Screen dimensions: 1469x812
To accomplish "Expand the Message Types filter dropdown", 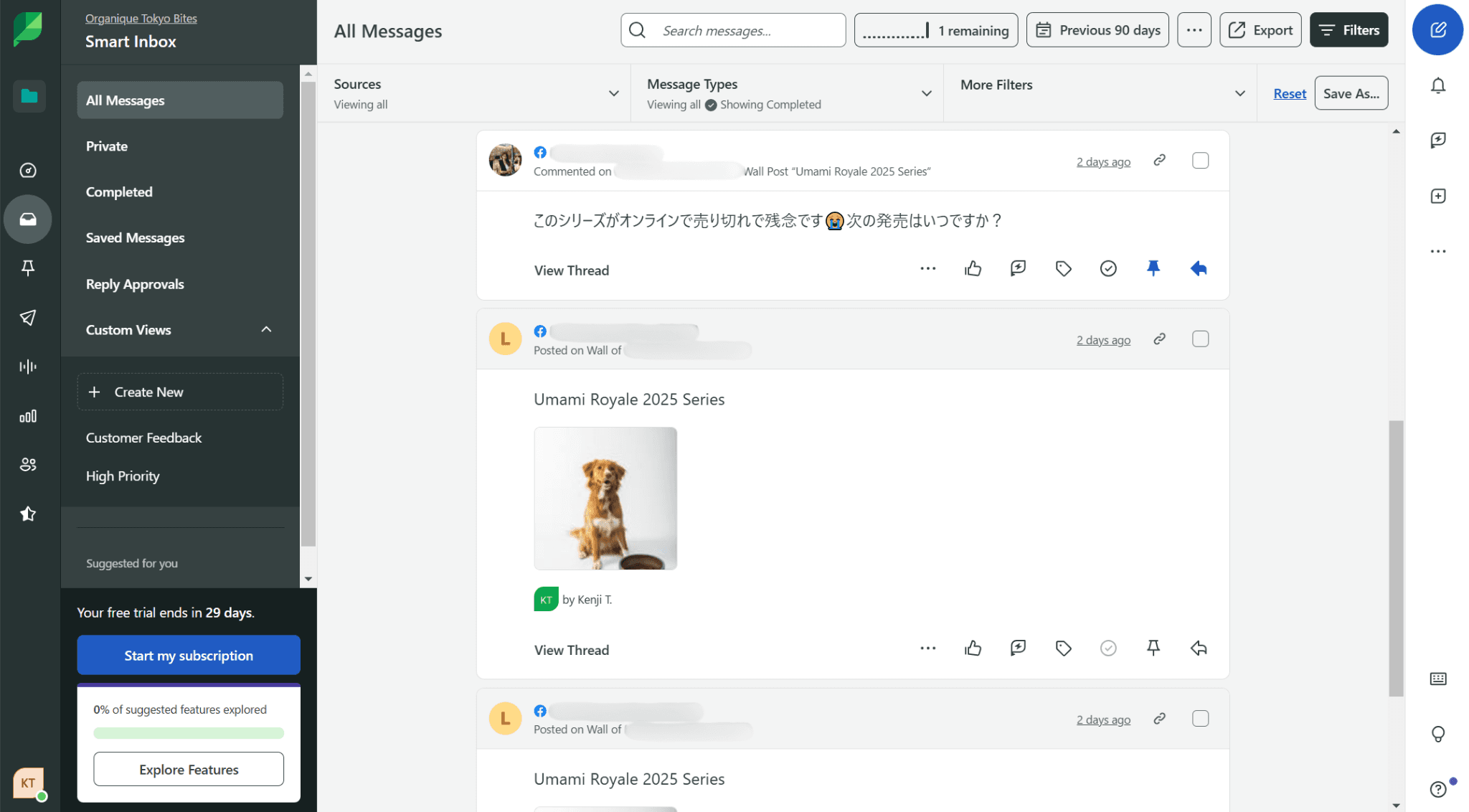I will click(x=926, y=93).
